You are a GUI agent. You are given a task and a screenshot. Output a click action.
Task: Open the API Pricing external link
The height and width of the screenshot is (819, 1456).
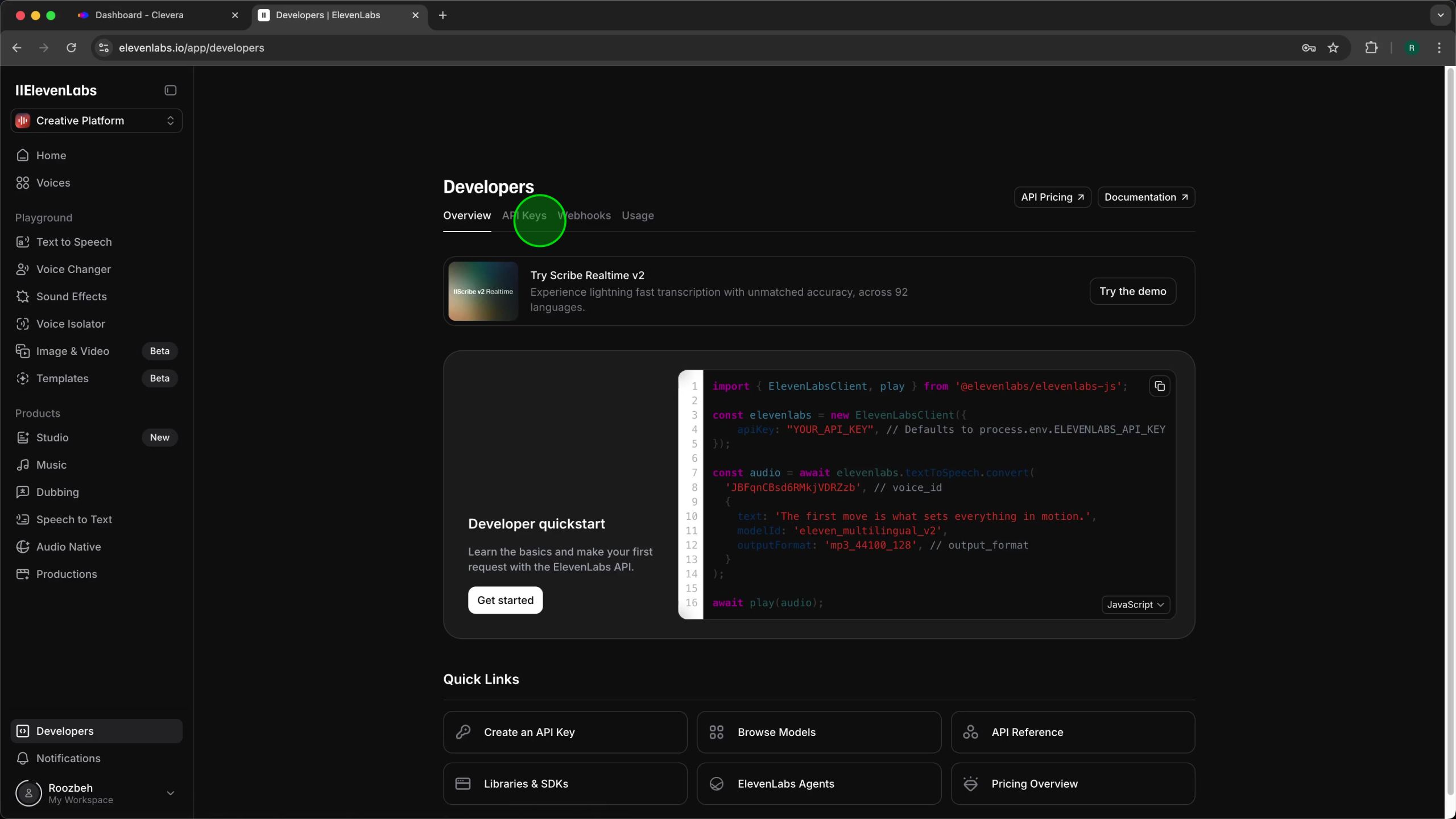click(x=1052, y=197)
